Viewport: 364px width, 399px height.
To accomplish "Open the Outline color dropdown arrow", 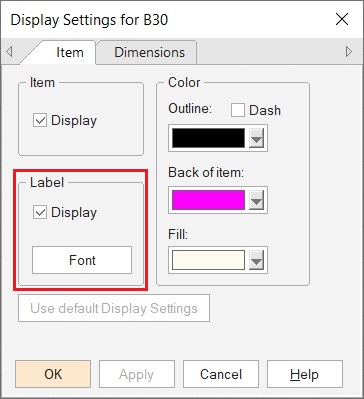I will (256, 138).
